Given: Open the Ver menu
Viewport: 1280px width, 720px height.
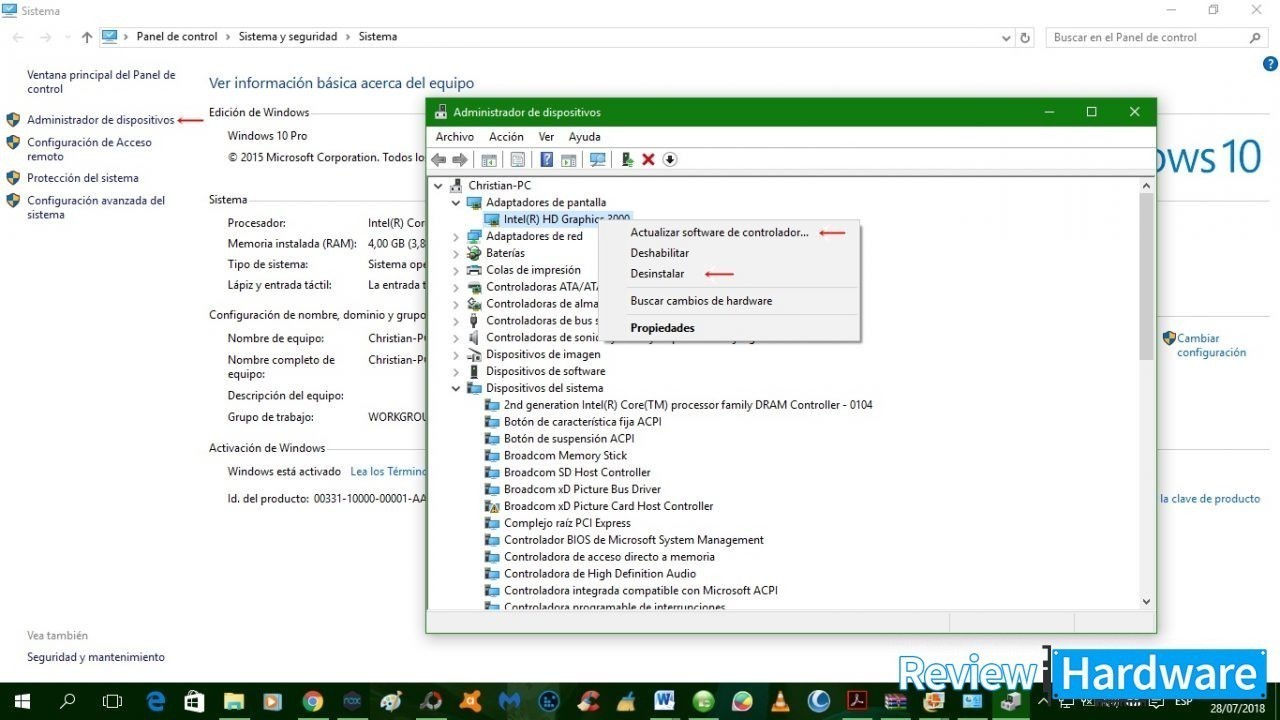Looking at the screenshot, I should coord(546,137).
